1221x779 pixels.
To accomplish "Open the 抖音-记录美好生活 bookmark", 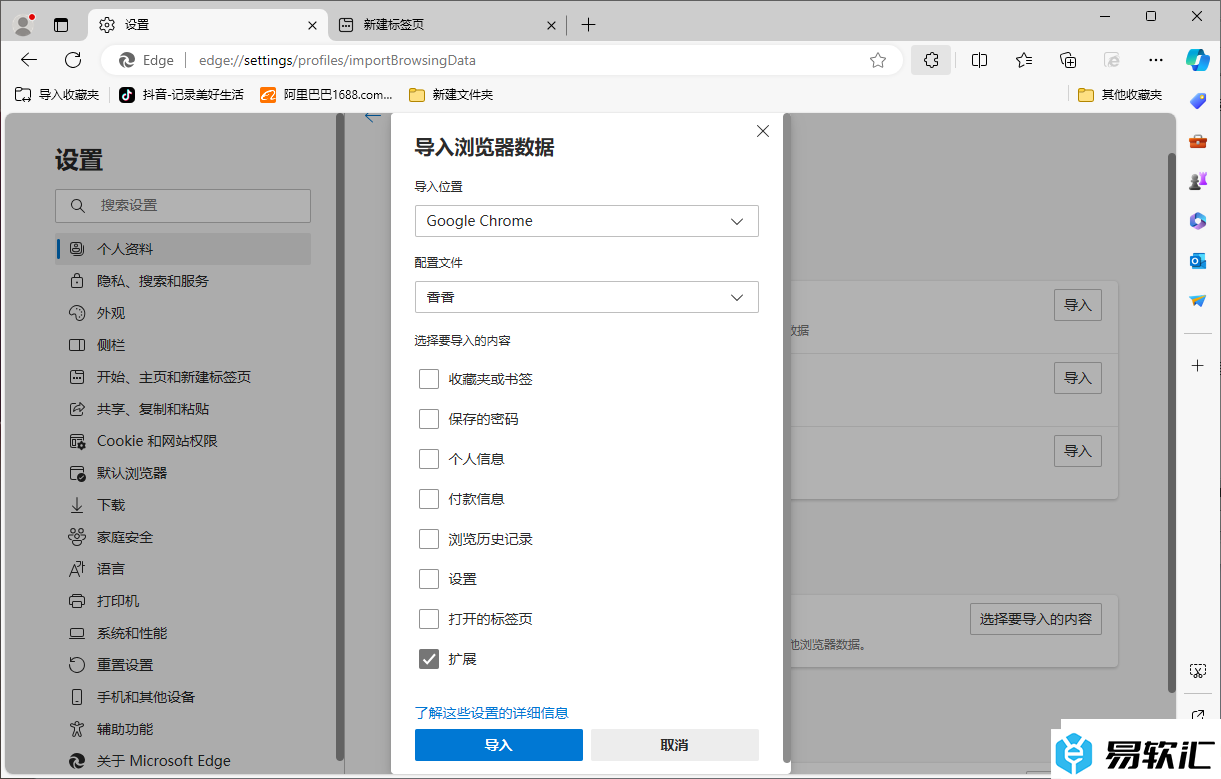I will point(181,94).
